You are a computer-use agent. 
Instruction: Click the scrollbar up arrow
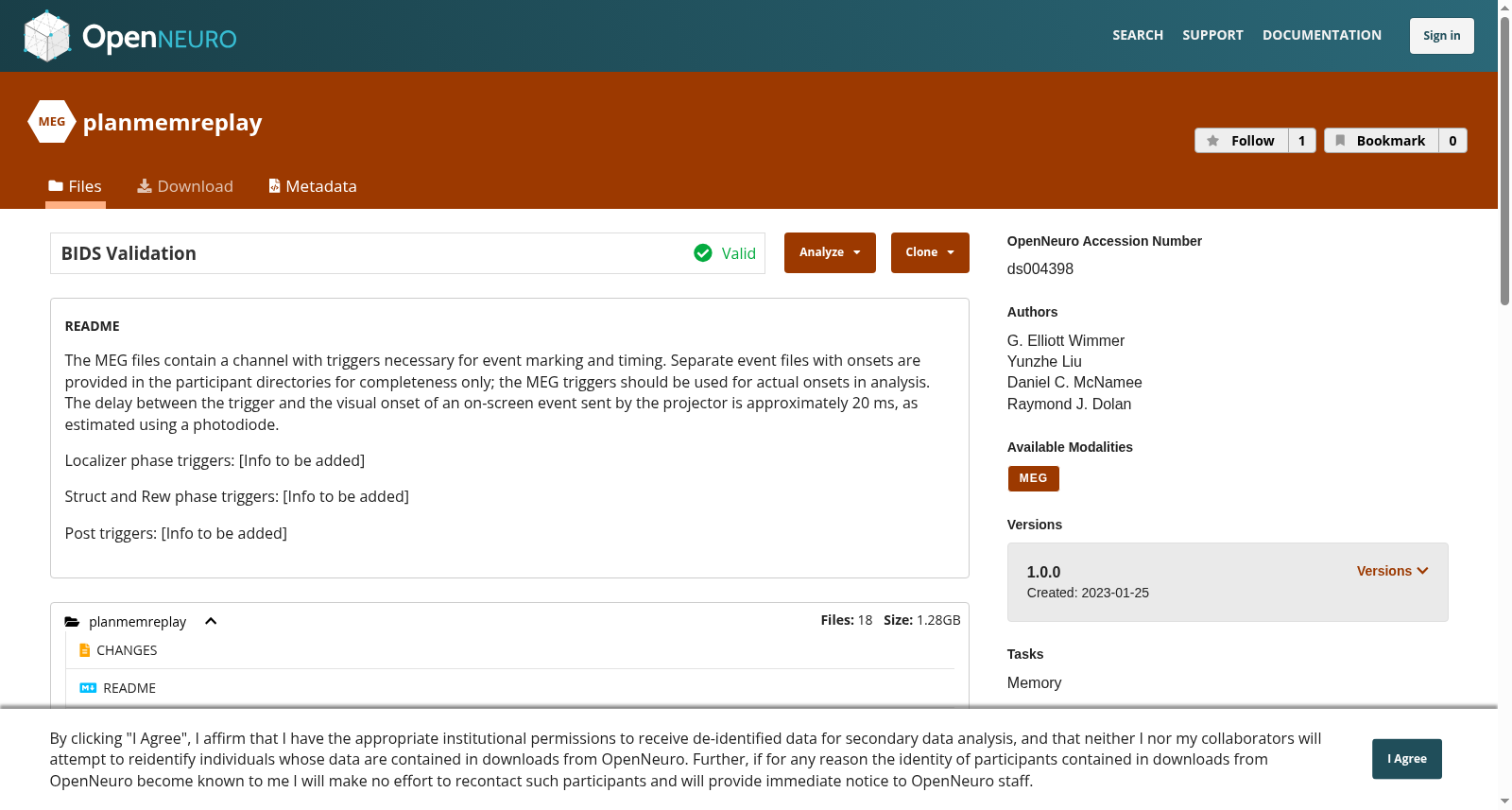1504,8
